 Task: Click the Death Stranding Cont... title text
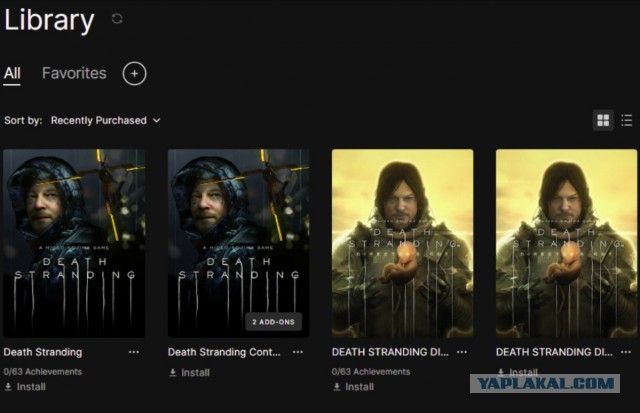tap(224, 352)
